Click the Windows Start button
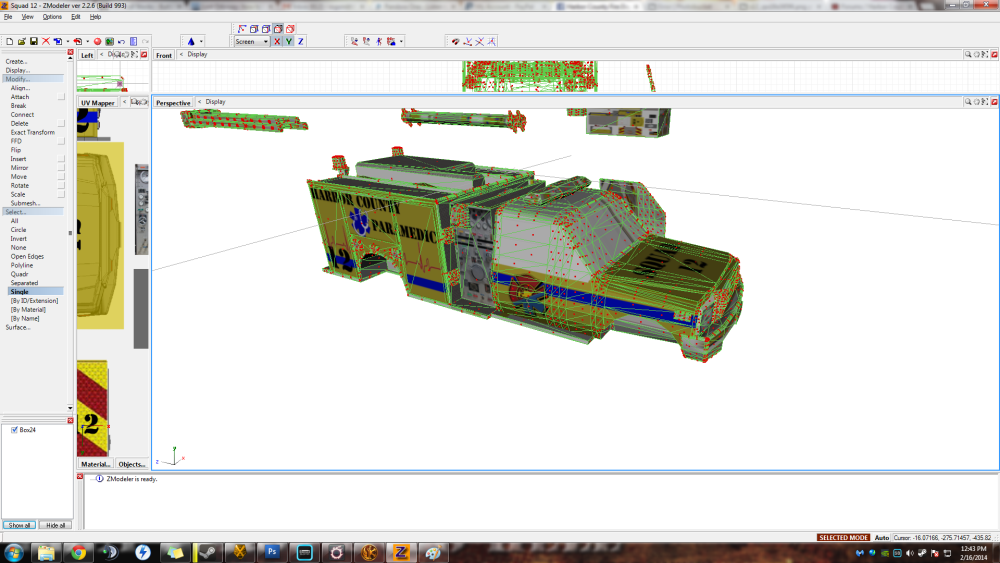This screenshot has height=563, width=1000. [14, 552]
